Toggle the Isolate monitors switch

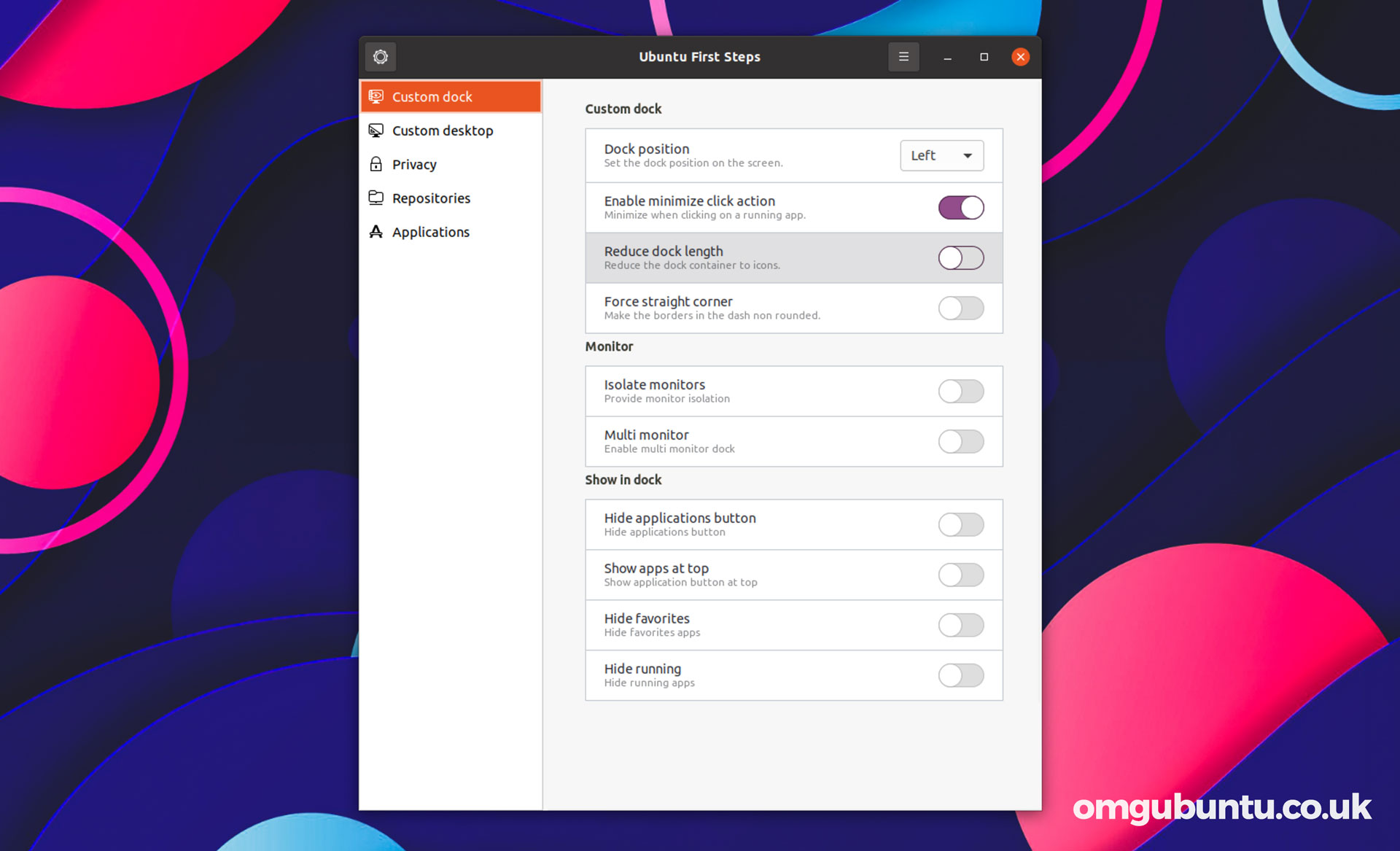click(x=961, y=392)
